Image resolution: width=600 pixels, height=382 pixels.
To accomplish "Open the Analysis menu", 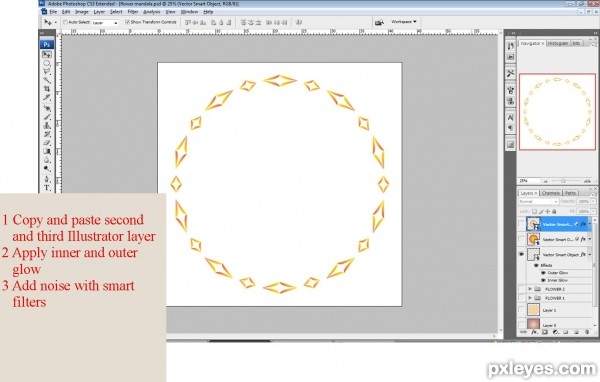I will (152, 12).
